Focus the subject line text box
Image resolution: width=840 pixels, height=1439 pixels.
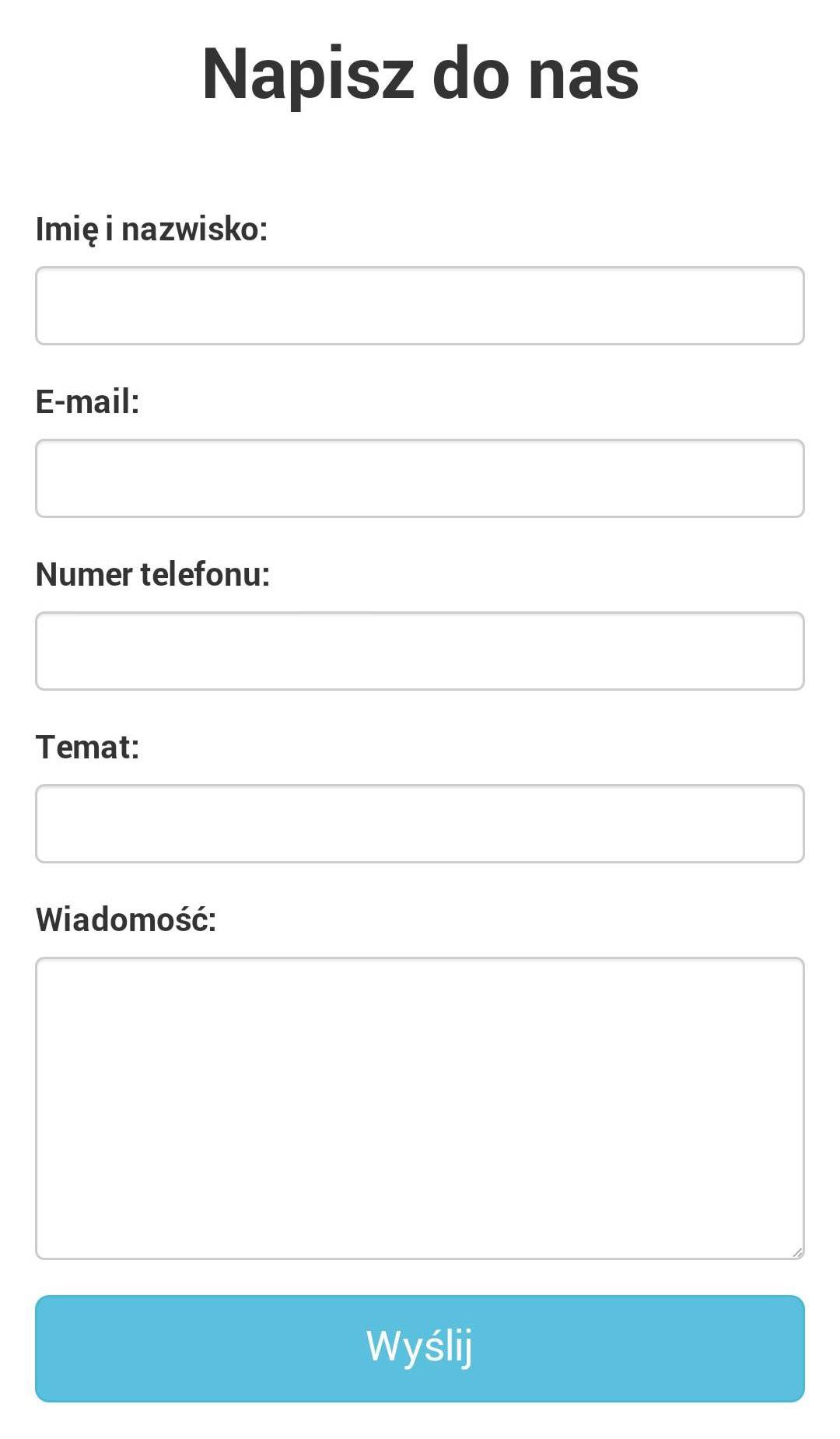coord(420,824)
